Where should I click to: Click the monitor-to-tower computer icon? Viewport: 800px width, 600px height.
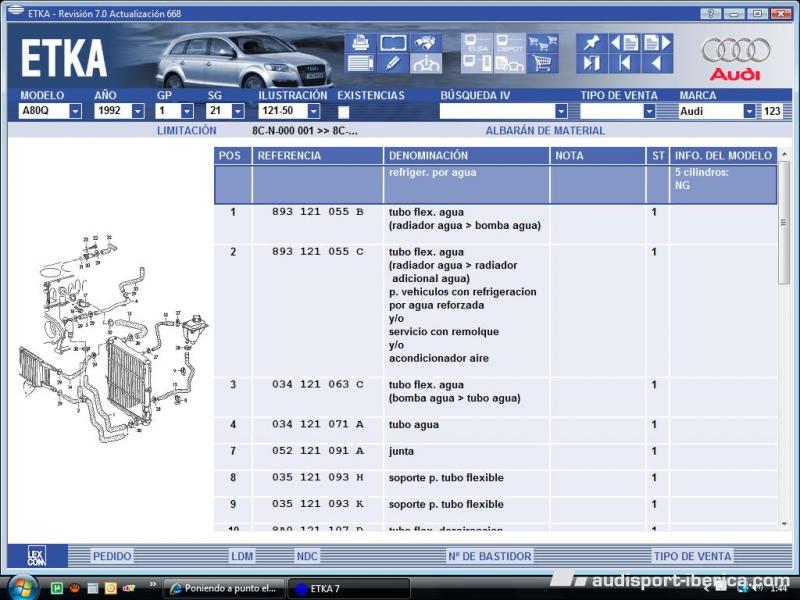(477, 63)
